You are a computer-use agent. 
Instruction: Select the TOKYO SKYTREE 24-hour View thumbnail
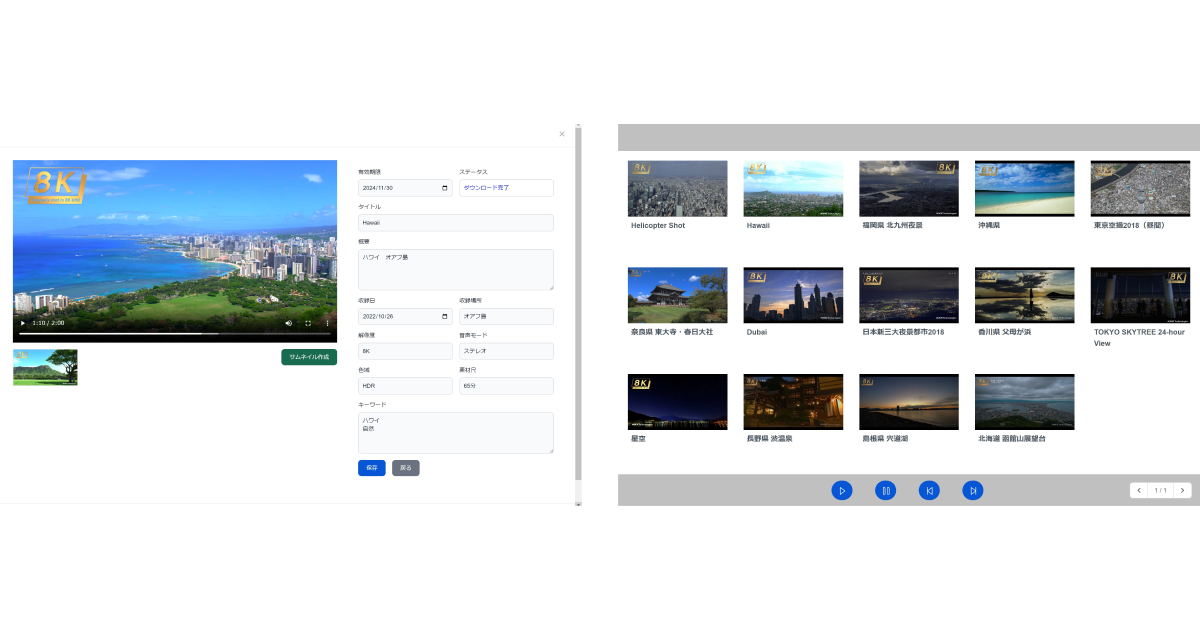point(1140,295)
